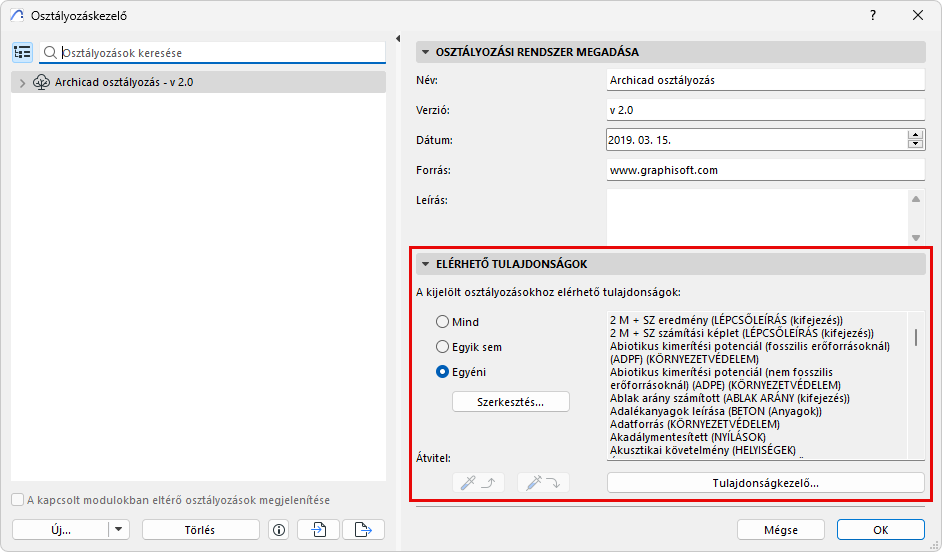Click the Új... button

[61, 530]
